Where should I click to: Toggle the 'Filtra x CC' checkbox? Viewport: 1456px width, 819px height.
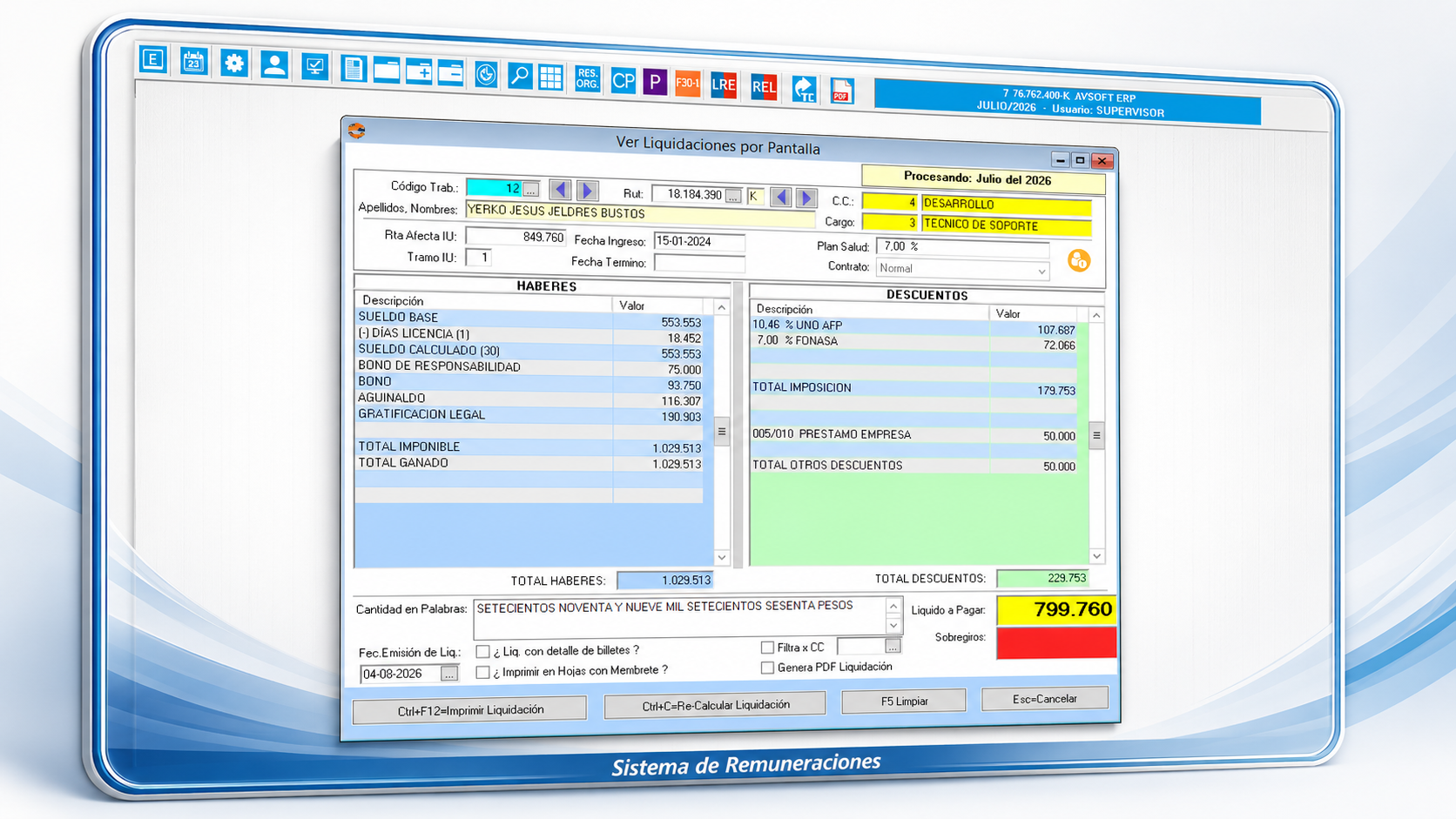pyautogui.click(x=767, y=648)
